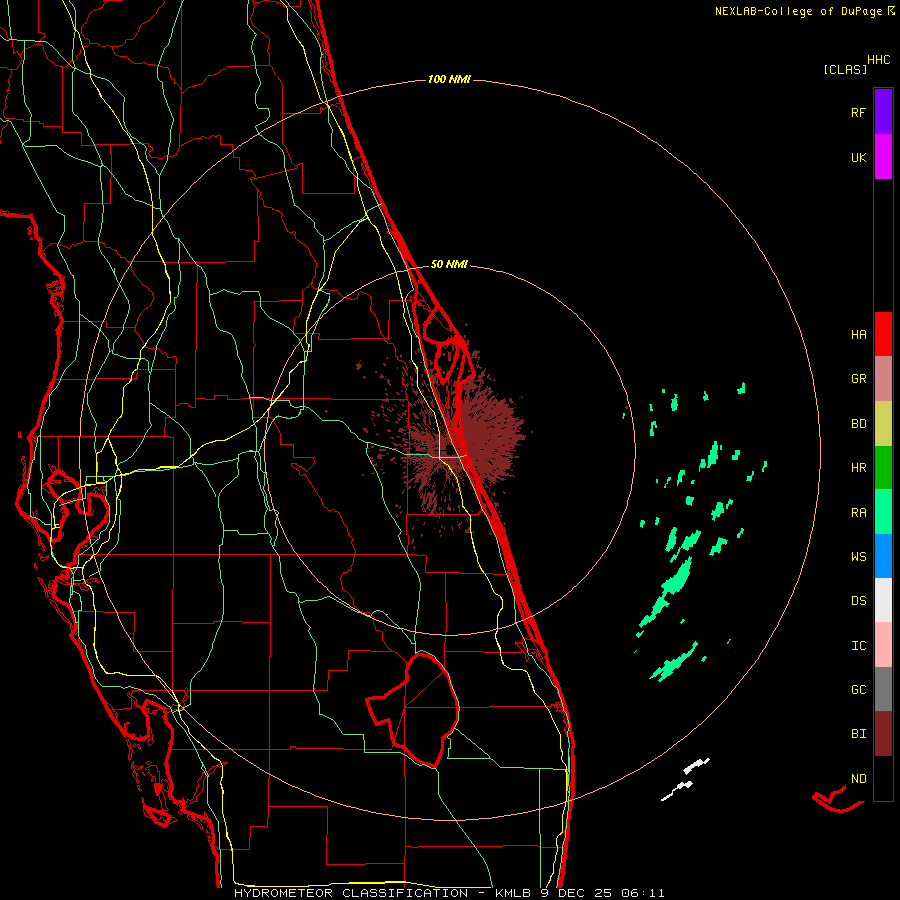Click the pink-brown GR legend swatch
This screenshot has height=900, width=900.
[883, 379]
